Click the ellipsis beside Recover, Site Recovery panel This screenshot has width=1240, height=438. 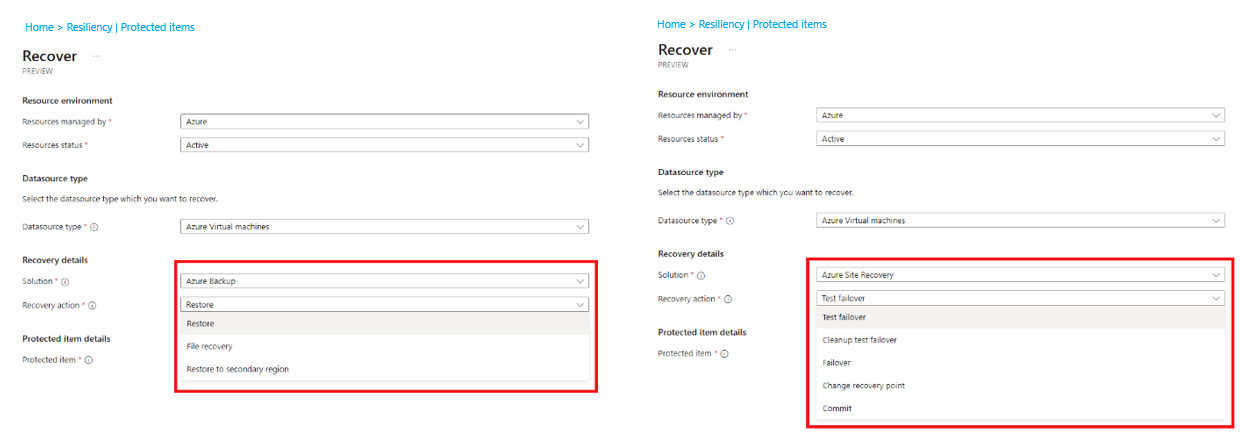click(x=733, y=50)
